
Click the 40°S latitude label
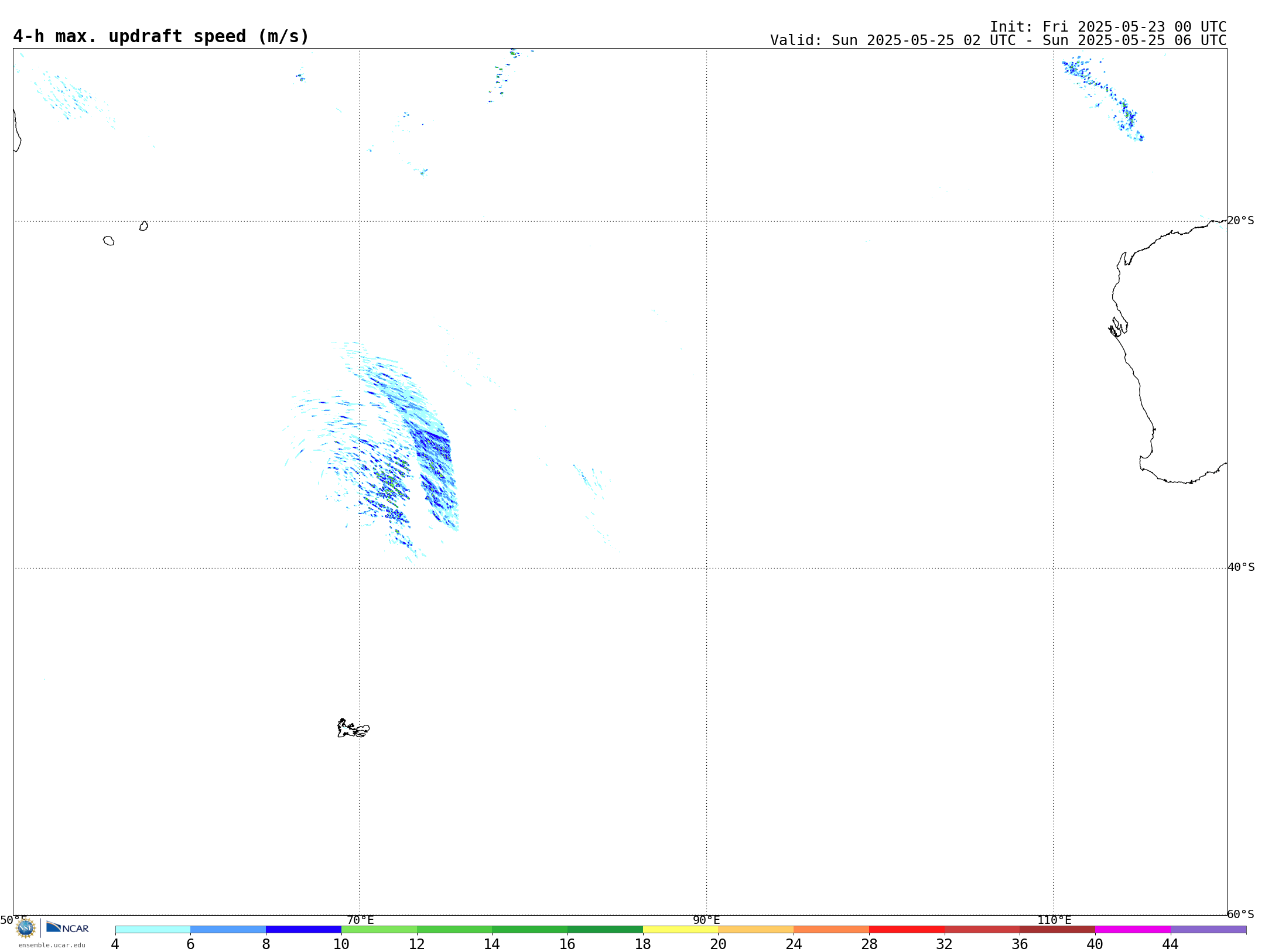[x=1241, y=567]
